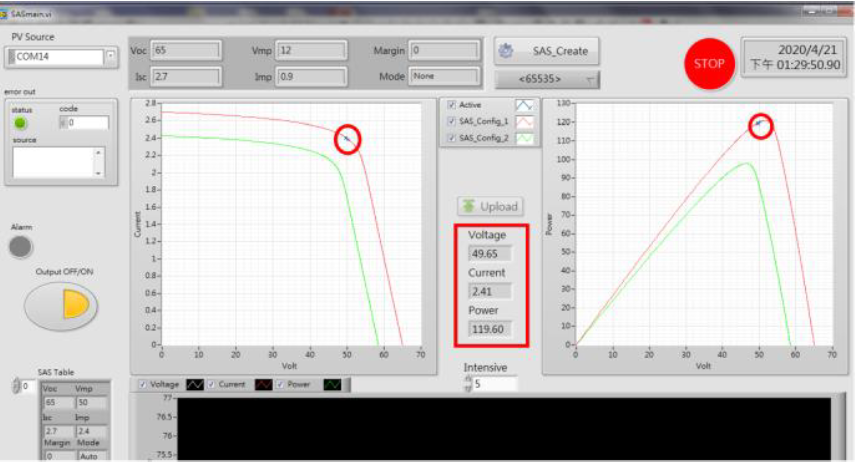Image resolution: width=855 pixels, height=464 pixels.
Task: Toggle the SAS_Config_2 plot checkbox
Action: pos(453,139)
